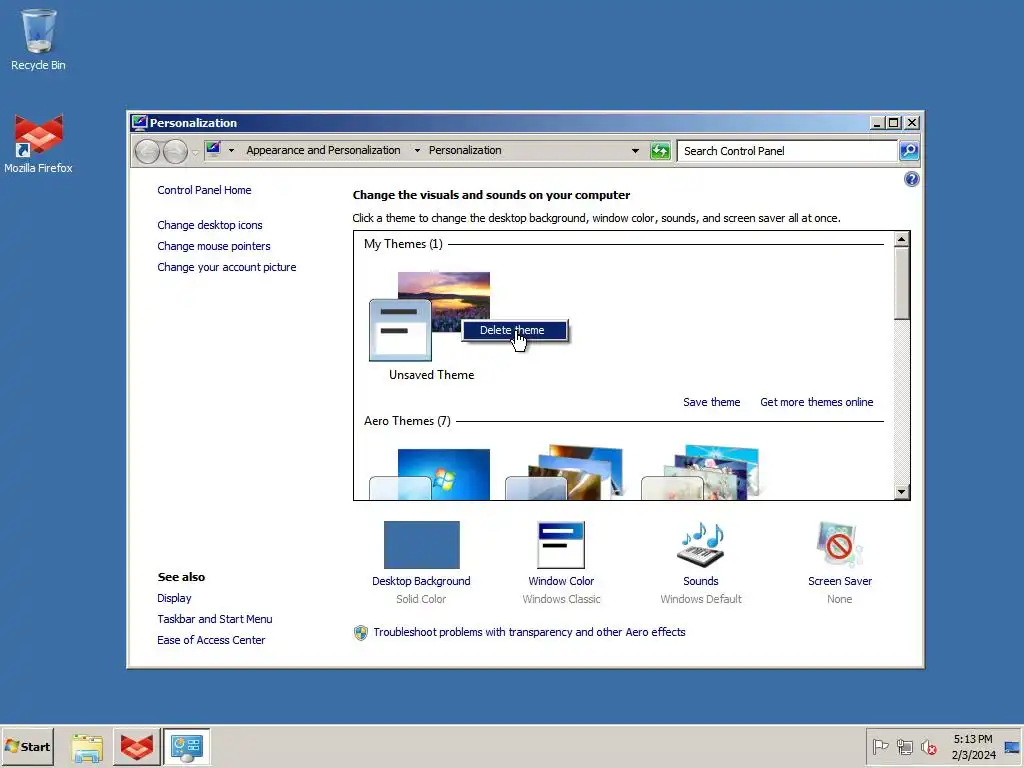The height and width of the screenshot is (768, 1024).
Task: Open the recent pages dropdown arrow
Action: tap(195, 153)
